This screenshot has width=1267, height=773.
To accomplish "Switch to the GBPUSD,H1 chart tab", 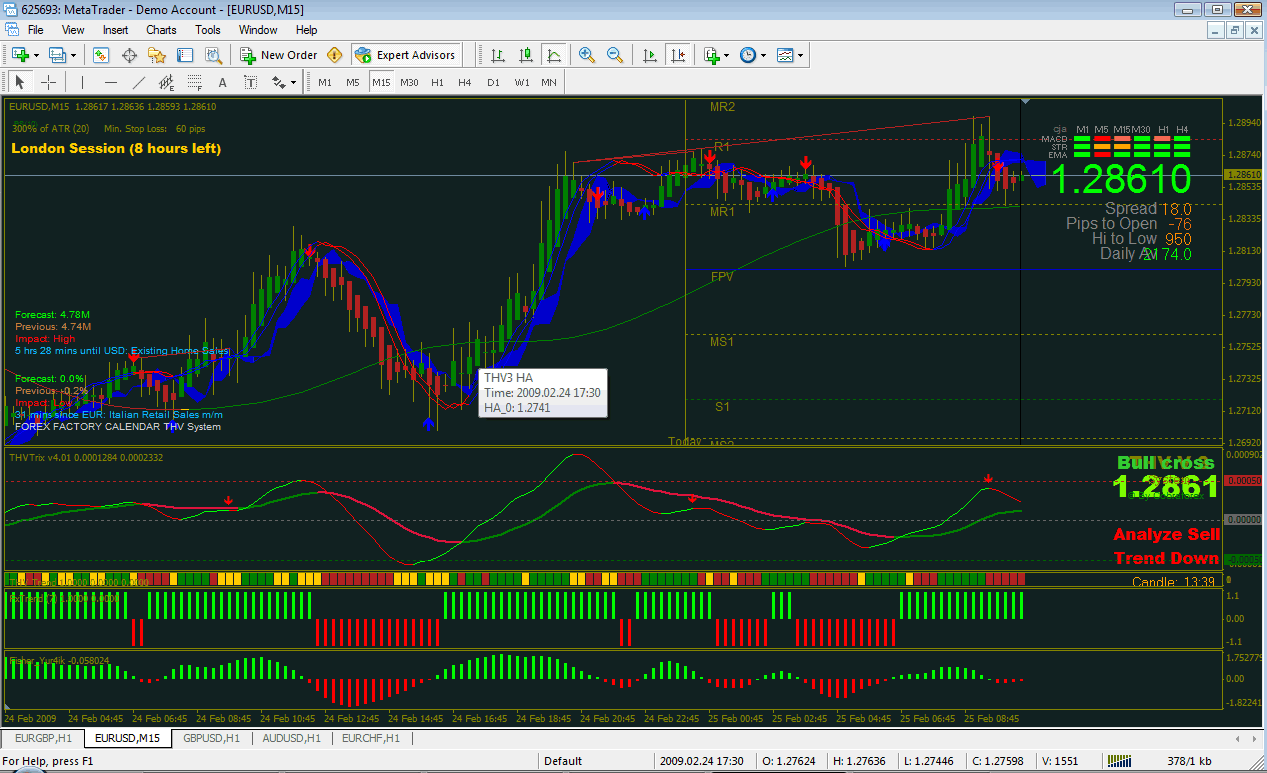I will 211,739.
